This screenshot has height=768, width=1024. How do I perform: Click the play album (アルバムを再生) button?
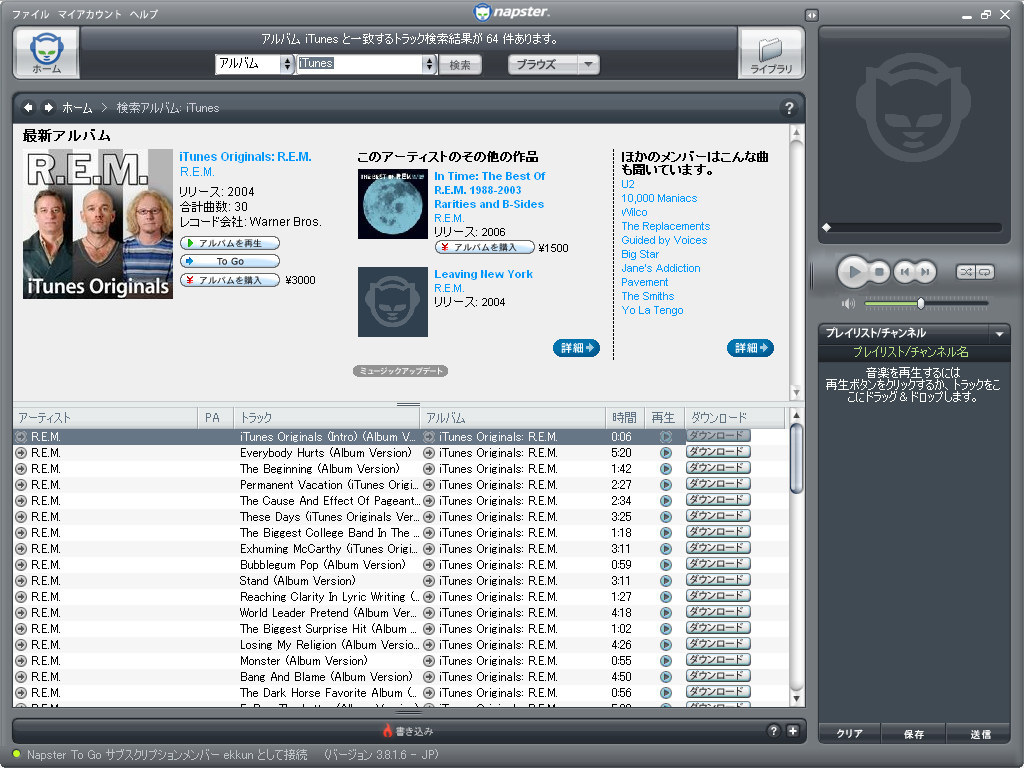click(x=230, y=243)
